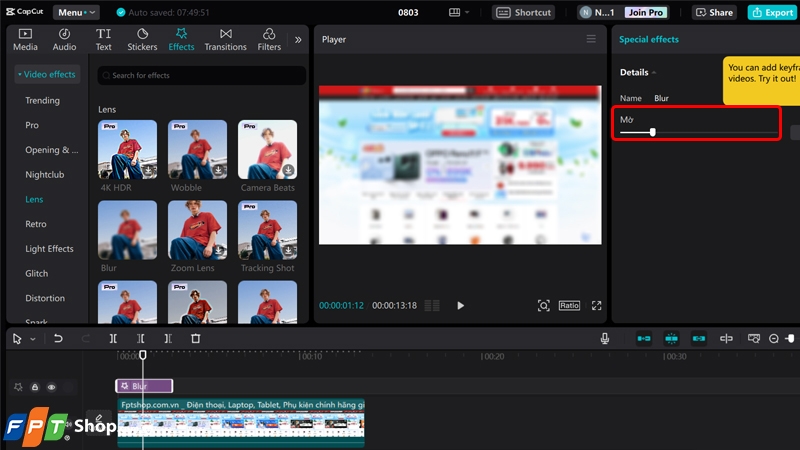Click the Split tool icon

[113, 339]
